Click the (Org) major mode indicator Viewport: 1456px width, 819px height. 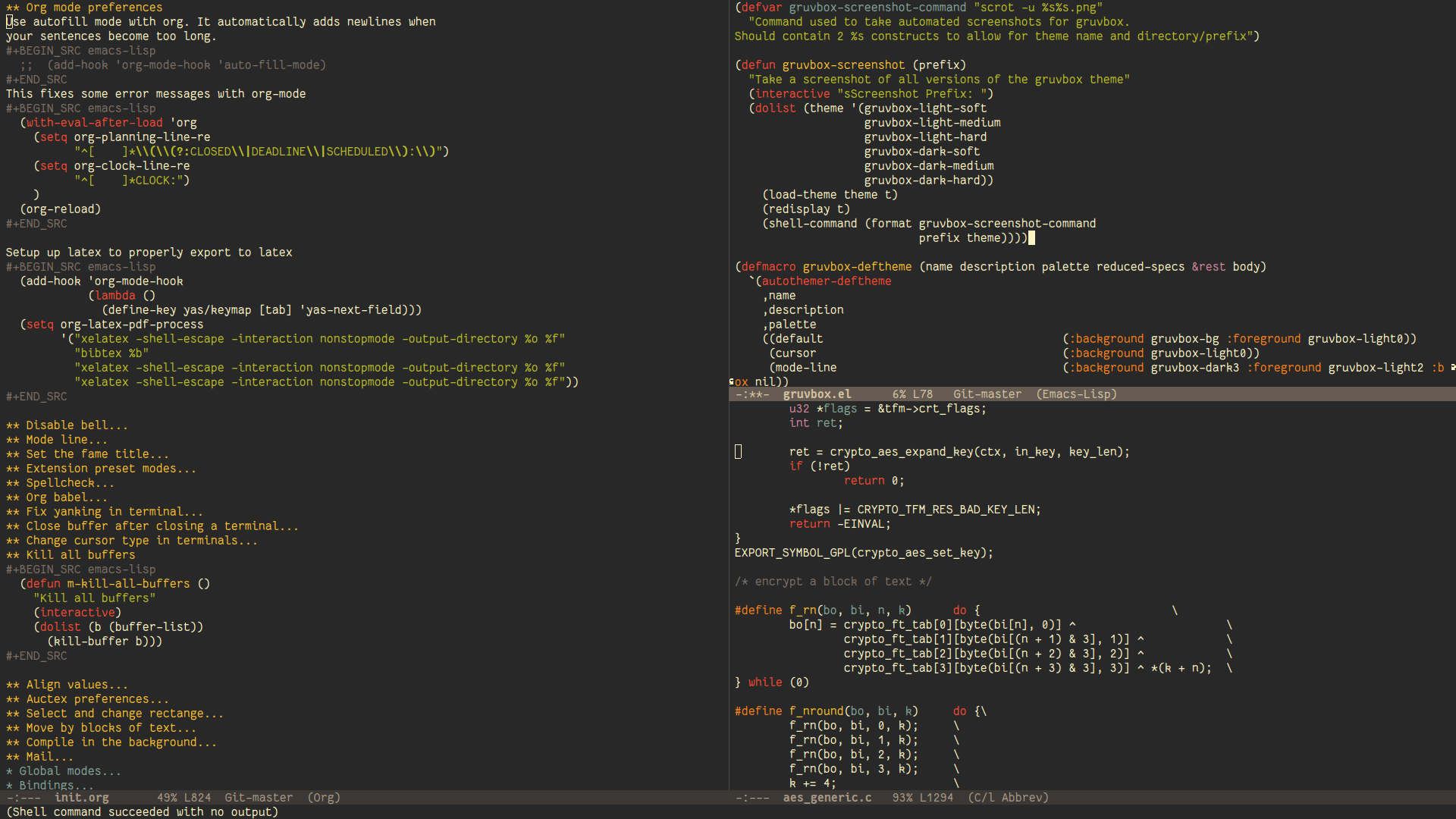[324, 798]
